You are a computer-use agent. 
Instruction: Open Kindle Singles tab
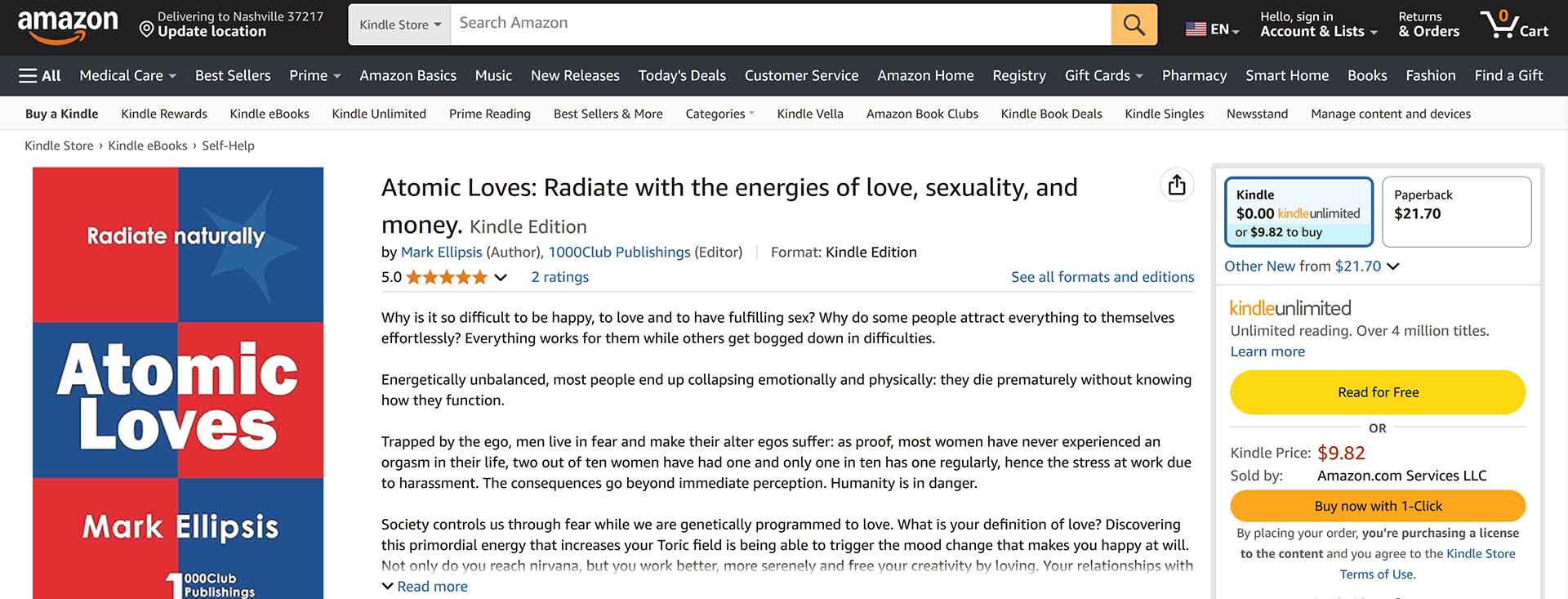1164,114
